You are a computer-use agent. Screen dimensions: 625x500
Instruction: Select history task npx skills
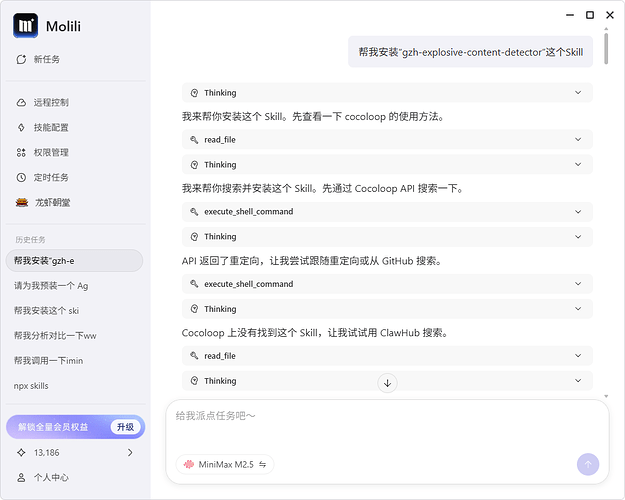[31, 386]
